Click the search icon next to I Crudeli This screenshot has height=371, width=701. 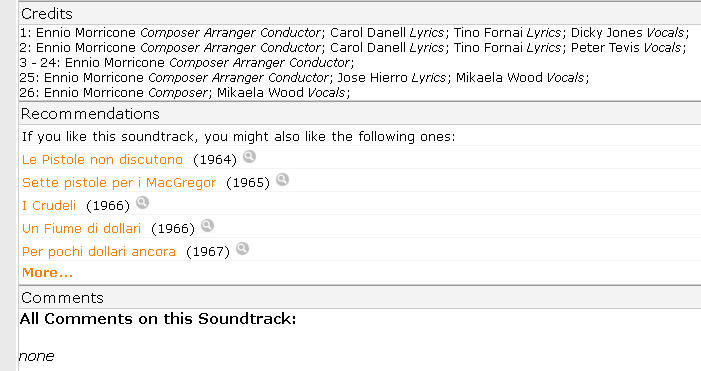pos(142,203)
